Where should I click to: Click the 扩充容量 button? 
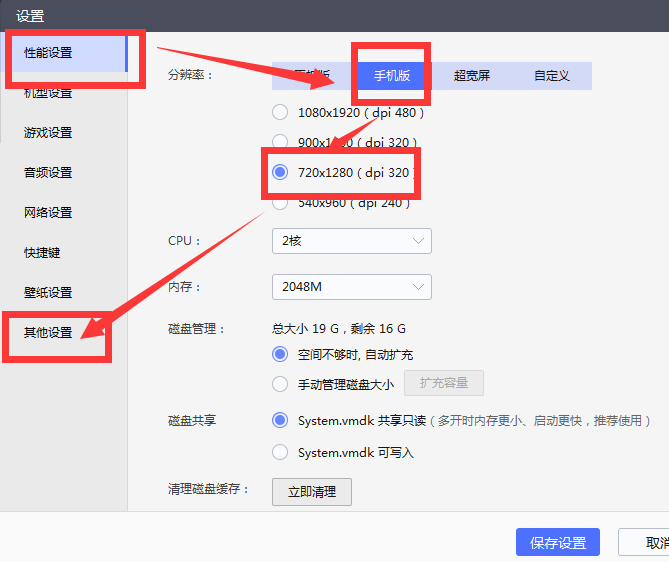pyautogui.click(x=443, y=383)
